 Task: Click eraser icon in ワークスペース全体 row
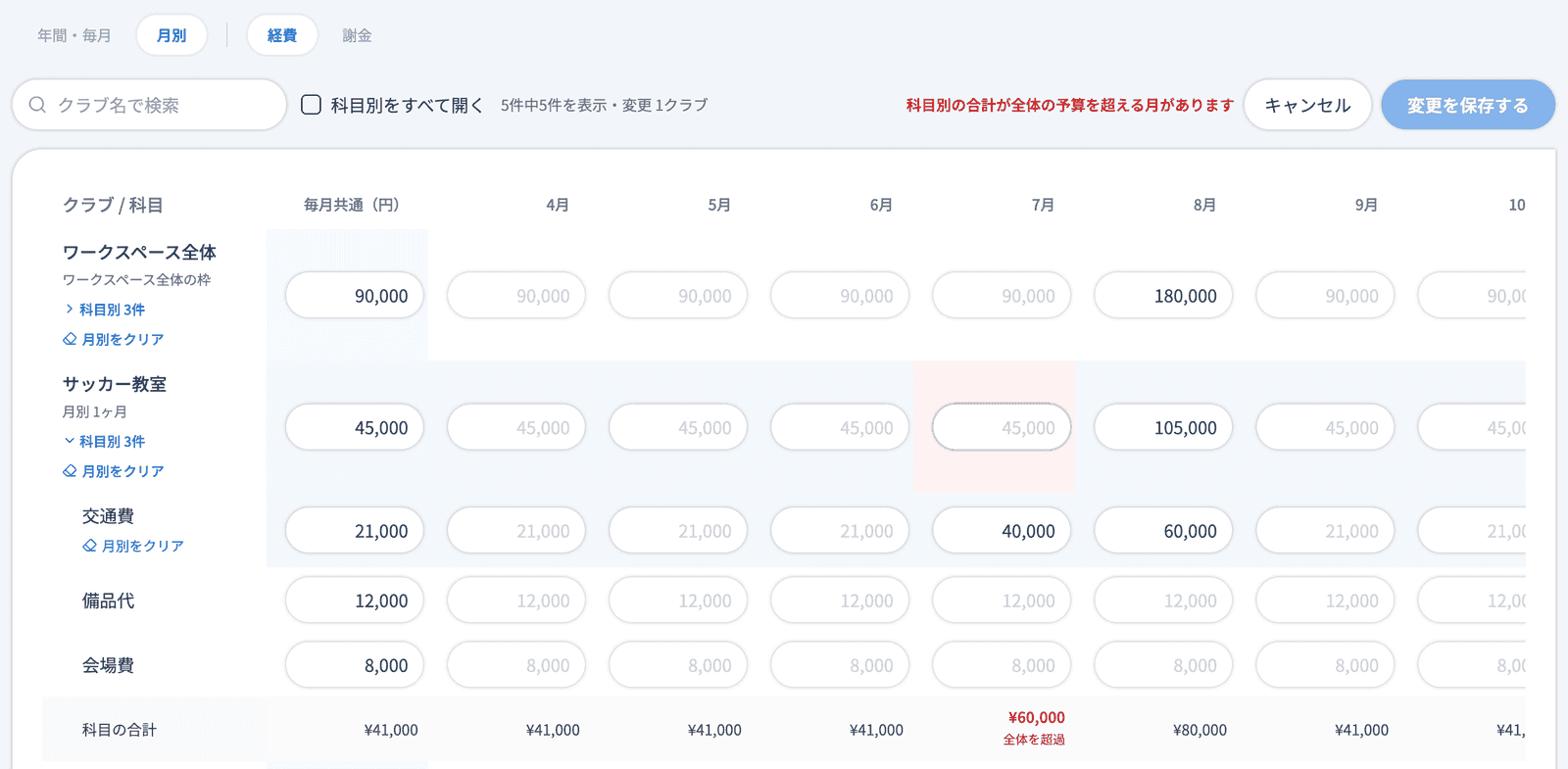(x=70, y=339)
